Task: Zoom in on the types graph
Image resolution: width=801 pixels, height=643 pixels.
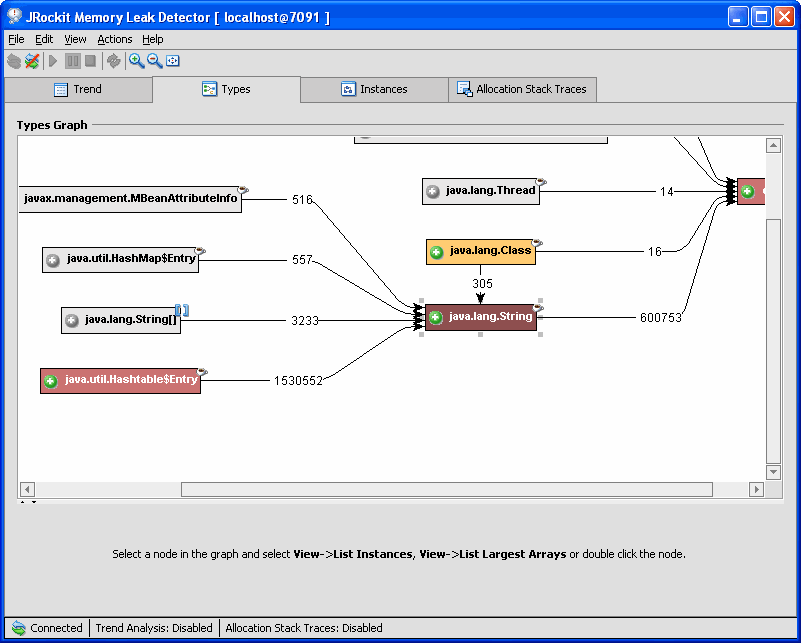Action: point(136,61)
